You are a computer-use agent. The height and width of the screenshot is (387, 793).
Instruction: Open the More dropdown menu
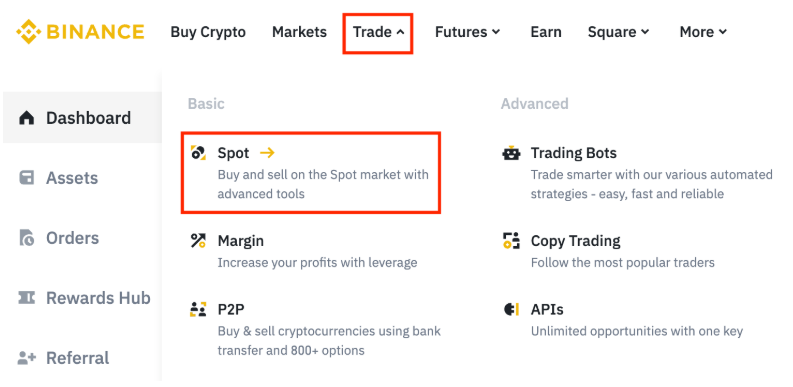[703, 32]
